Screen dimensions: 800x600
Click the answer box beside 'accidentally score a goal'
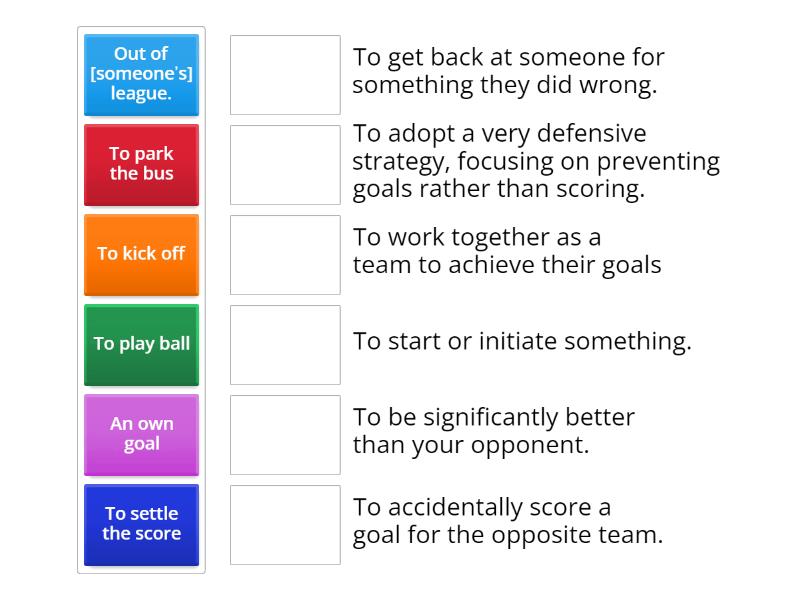click(285, 524)
